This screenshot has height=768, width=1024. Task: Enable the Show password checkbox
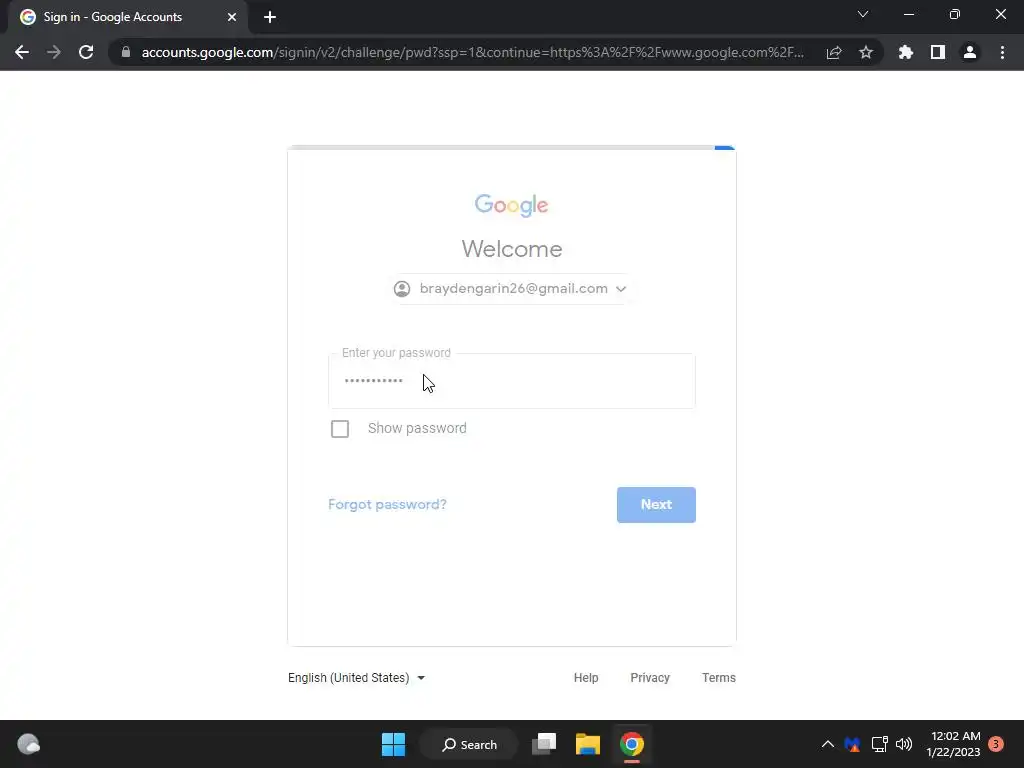point(340,428)
